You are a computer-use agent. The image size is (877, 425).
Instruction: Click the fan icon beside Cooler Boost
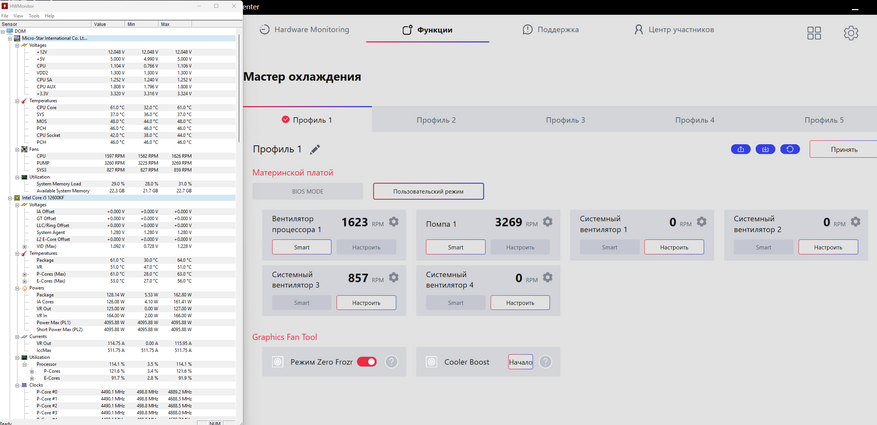[431, 362]
